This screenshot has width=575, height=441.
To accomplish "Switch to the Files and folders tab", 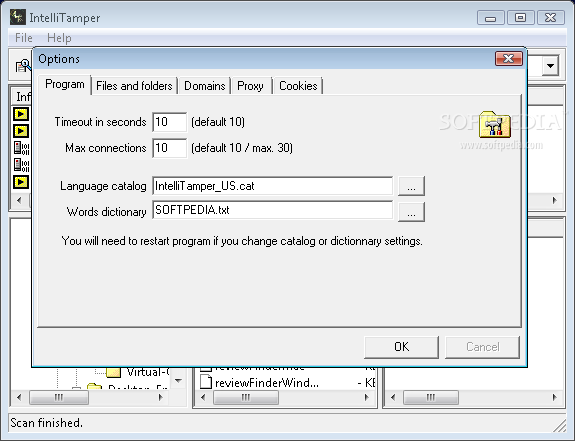I will pyautogui.click(x=134, y=86).
